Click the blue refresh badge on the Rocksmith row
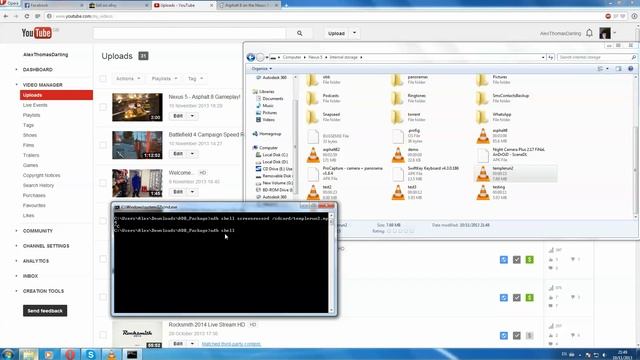640x360 pixels. [504, 336]
